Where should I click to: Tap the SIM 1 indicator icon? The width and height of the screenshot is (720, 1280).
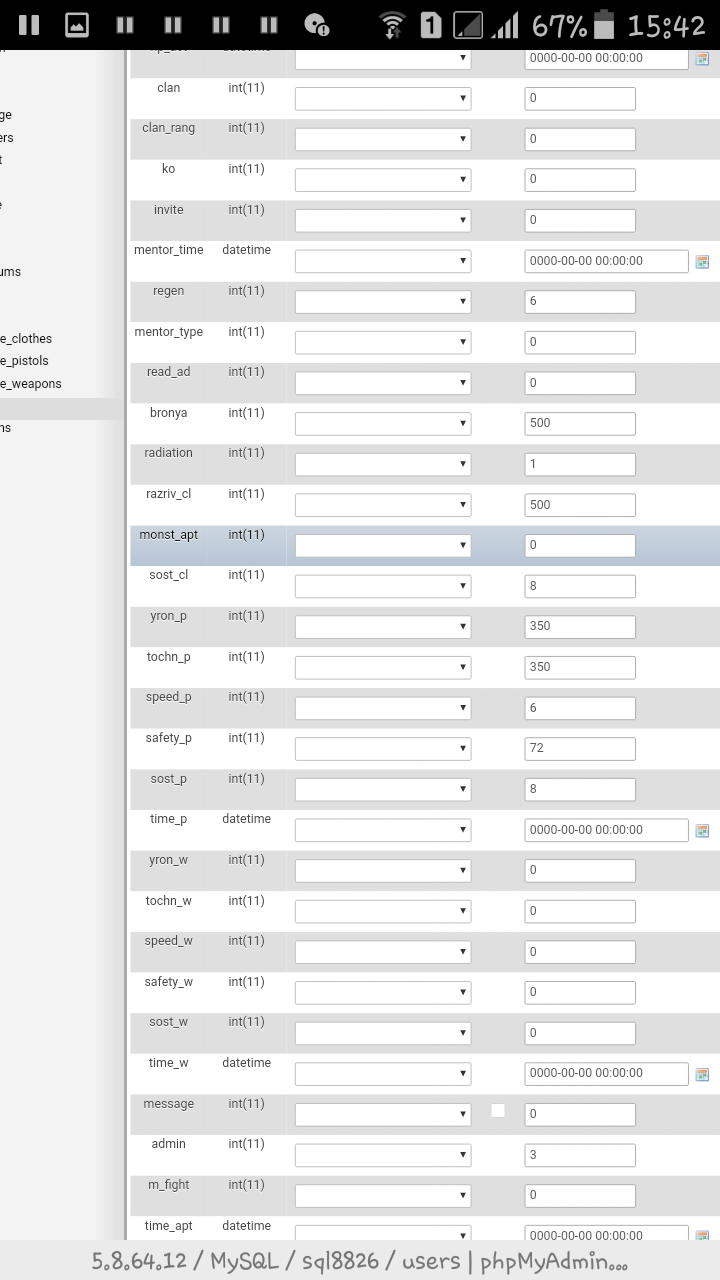[430, 25]
